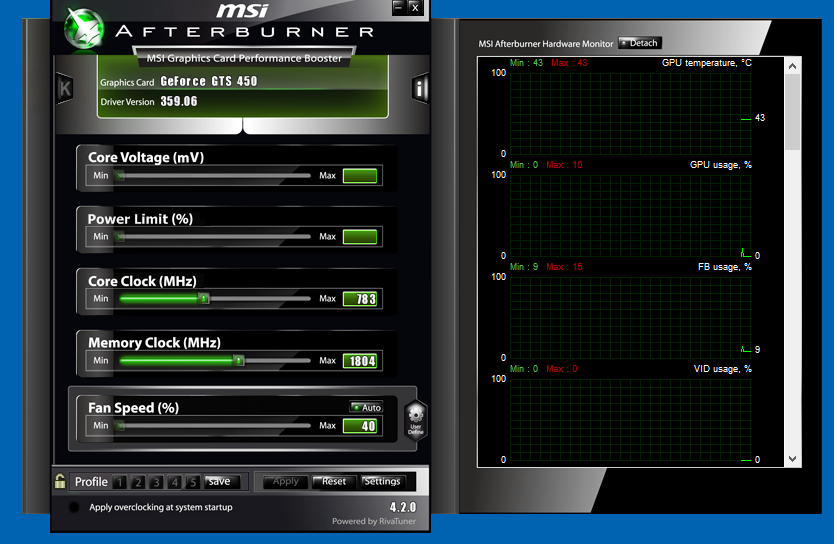Click the Memory Clock (MHz) label
Image resolution: width=837 pixels, height=545 pixels.
[154, 343]
